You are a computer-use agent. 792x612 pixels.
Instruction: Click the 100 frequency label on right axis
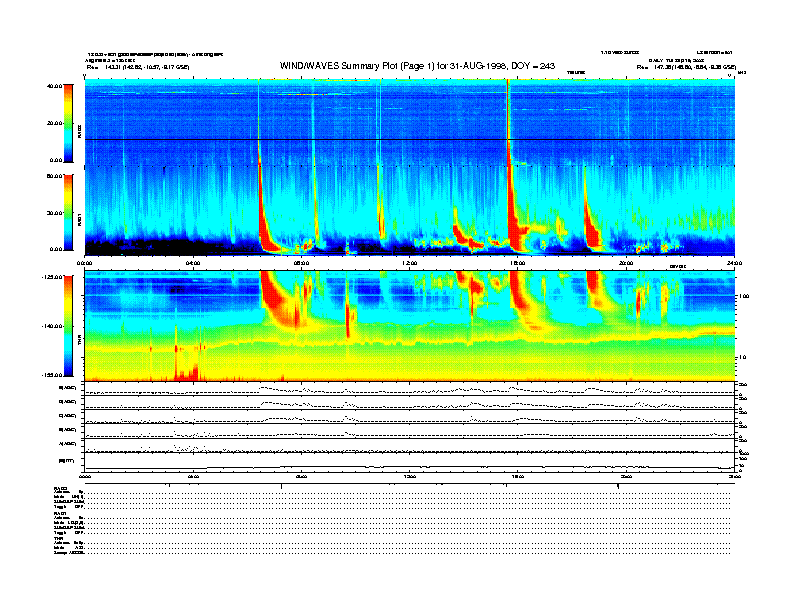(x=744, y=297)
